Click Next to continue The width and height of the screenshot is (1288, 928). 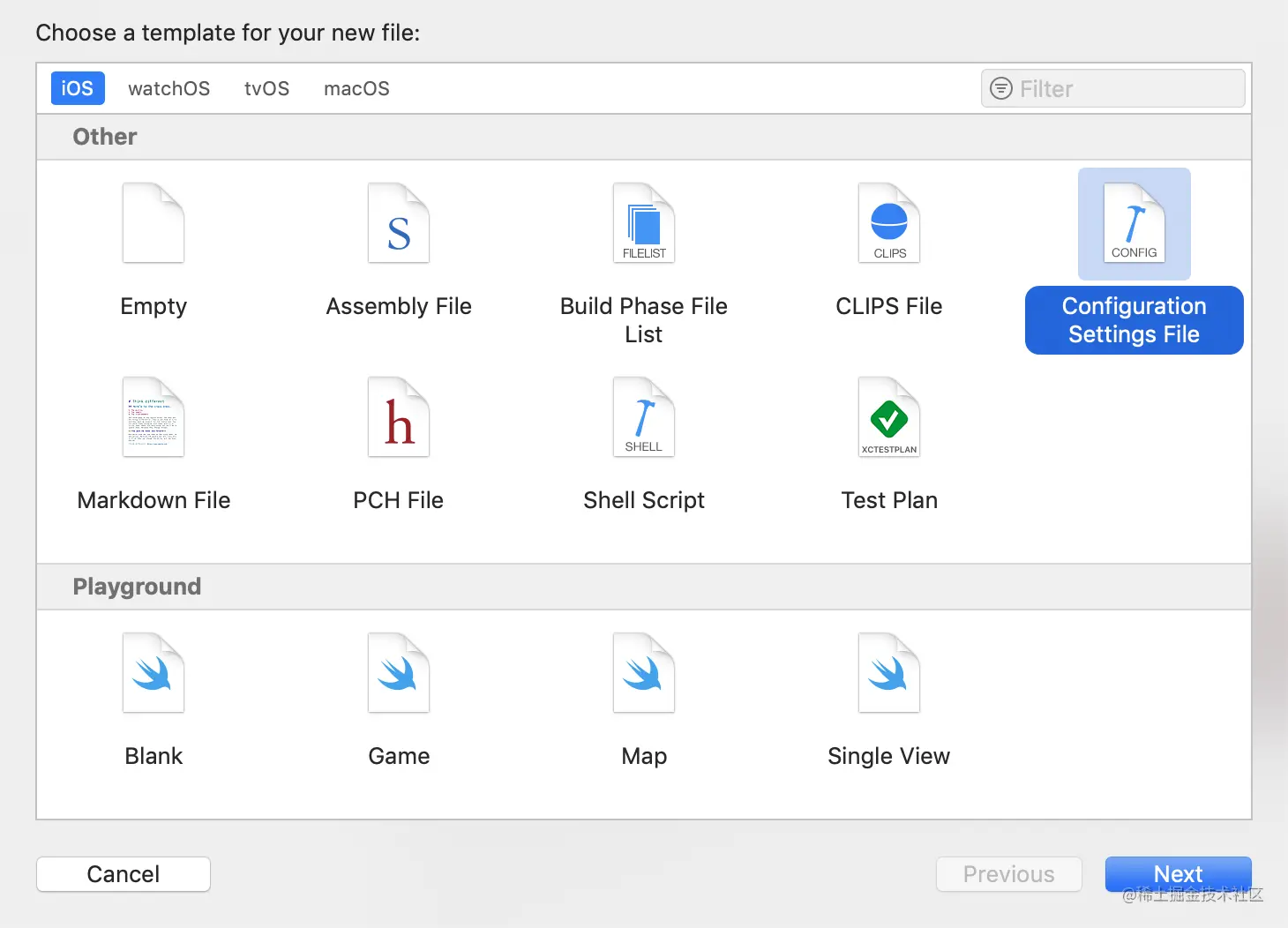(1178, 874)
